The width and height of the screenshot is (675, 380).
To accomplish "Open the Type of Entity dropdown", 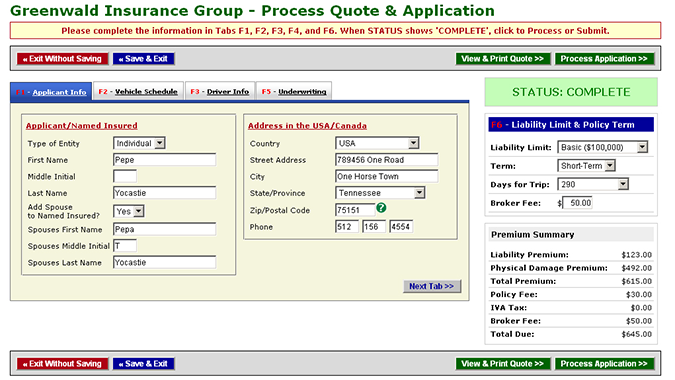I will click(x=139, y=143).
